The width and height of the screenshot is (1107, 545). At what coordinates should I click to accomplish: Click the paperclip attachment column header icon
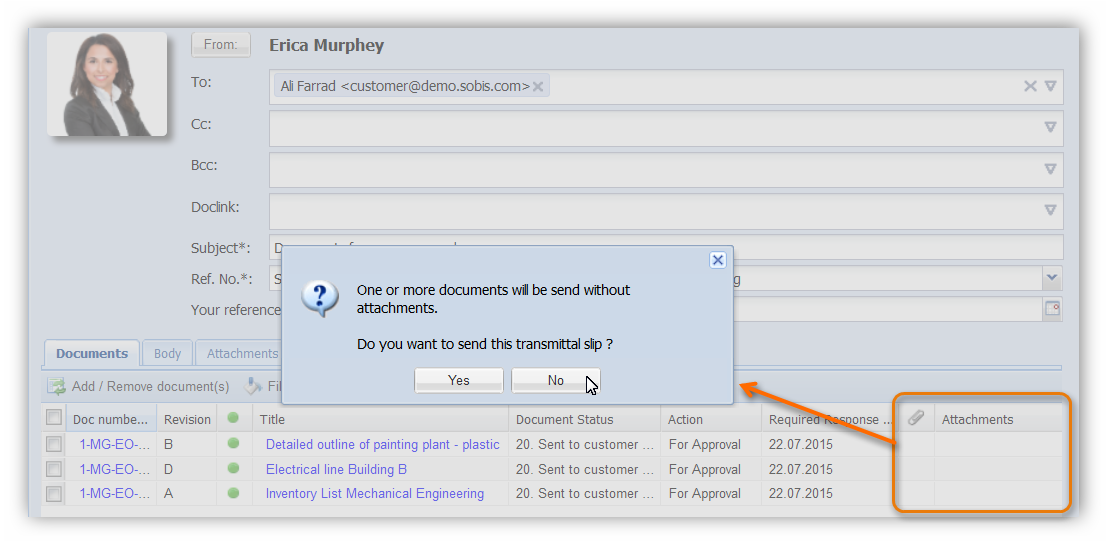point(915,419)
